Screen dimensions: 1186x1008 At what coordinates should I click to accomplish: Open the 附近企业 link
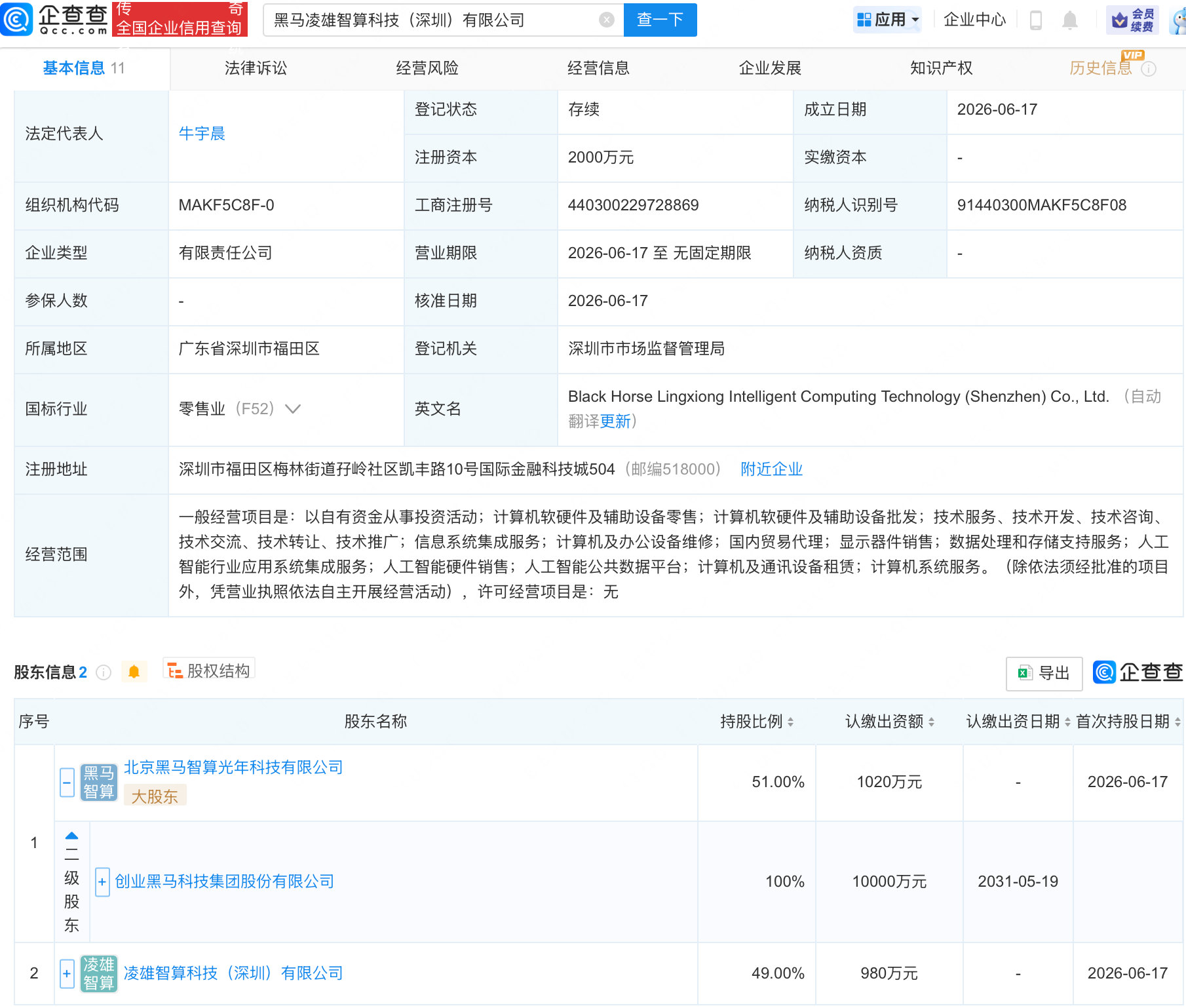tap(771, 469)
